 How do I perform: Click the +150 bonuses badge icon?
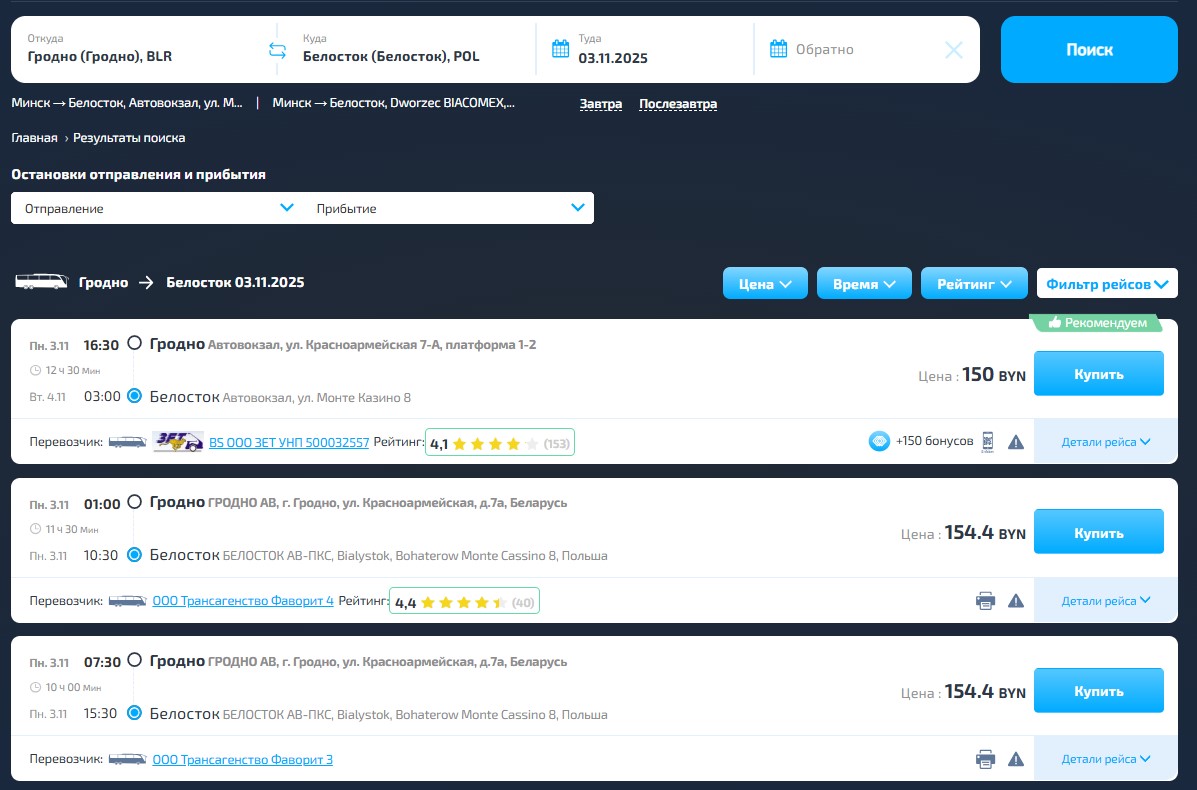(x=879, y=441)
